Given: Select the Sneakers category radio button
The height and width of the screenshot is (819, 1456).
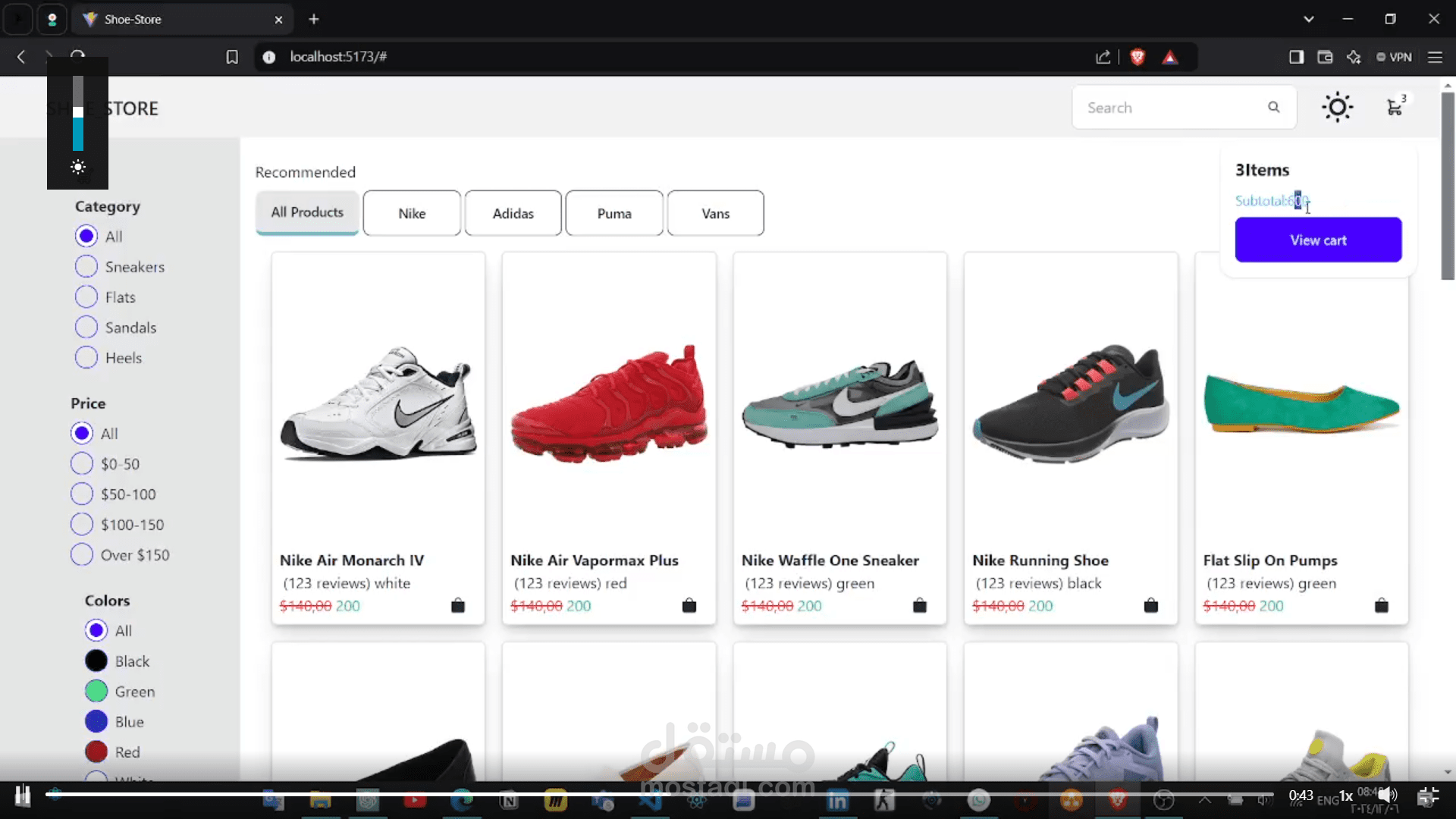Looking at the screenshot, I should click(x=86, y=267).
